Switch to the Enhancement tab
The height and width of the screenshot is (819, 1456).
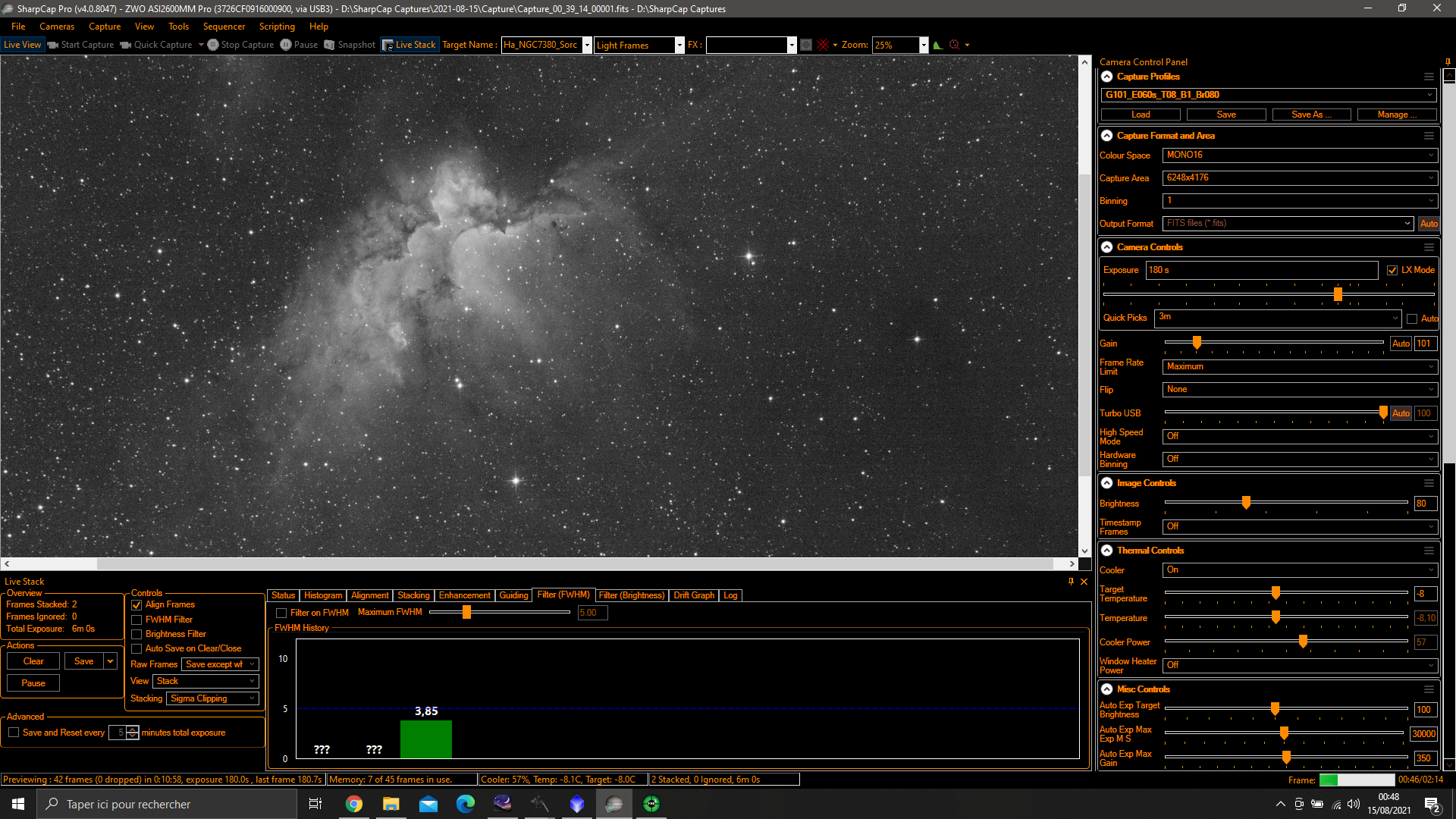464,595
